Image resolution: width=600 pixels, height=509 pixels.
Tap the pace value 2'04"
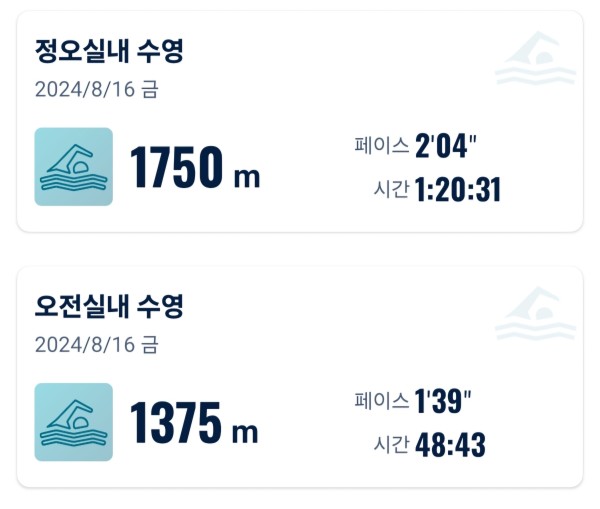click(x=446, y=146)
